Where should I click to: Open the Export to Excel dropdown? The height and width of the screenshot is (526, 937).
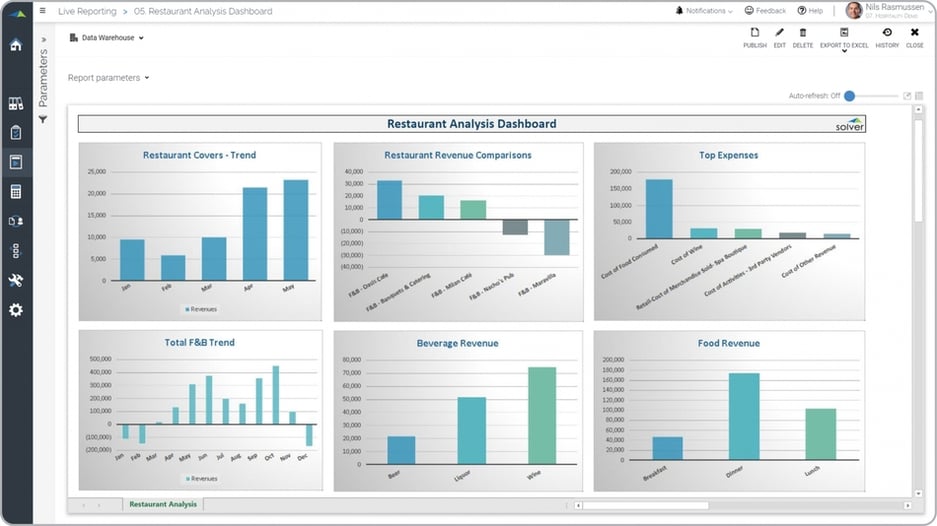point(844,38)
